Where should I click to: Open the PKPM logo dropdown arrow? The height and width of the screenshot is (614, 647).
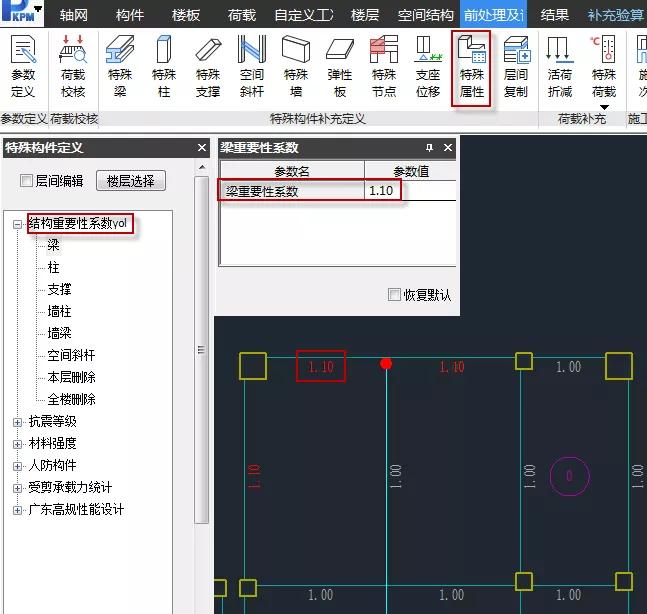tap(38, 9)
